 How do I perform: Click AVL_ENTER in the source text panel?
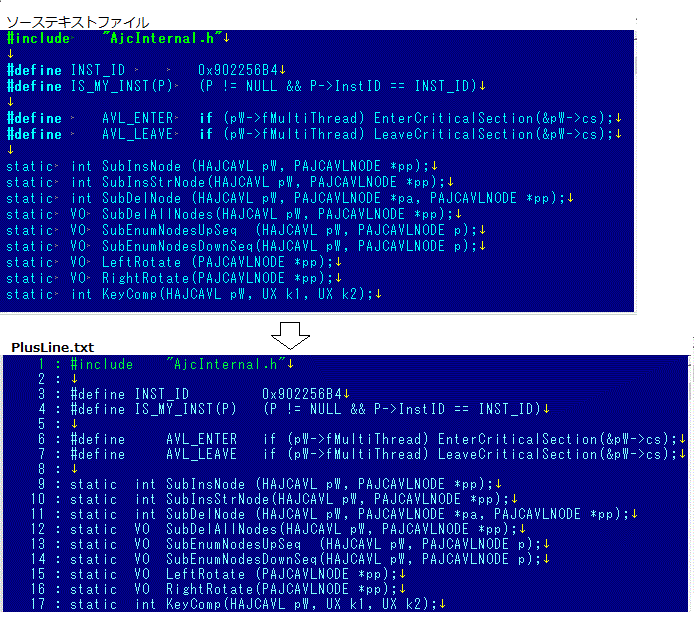138,118
